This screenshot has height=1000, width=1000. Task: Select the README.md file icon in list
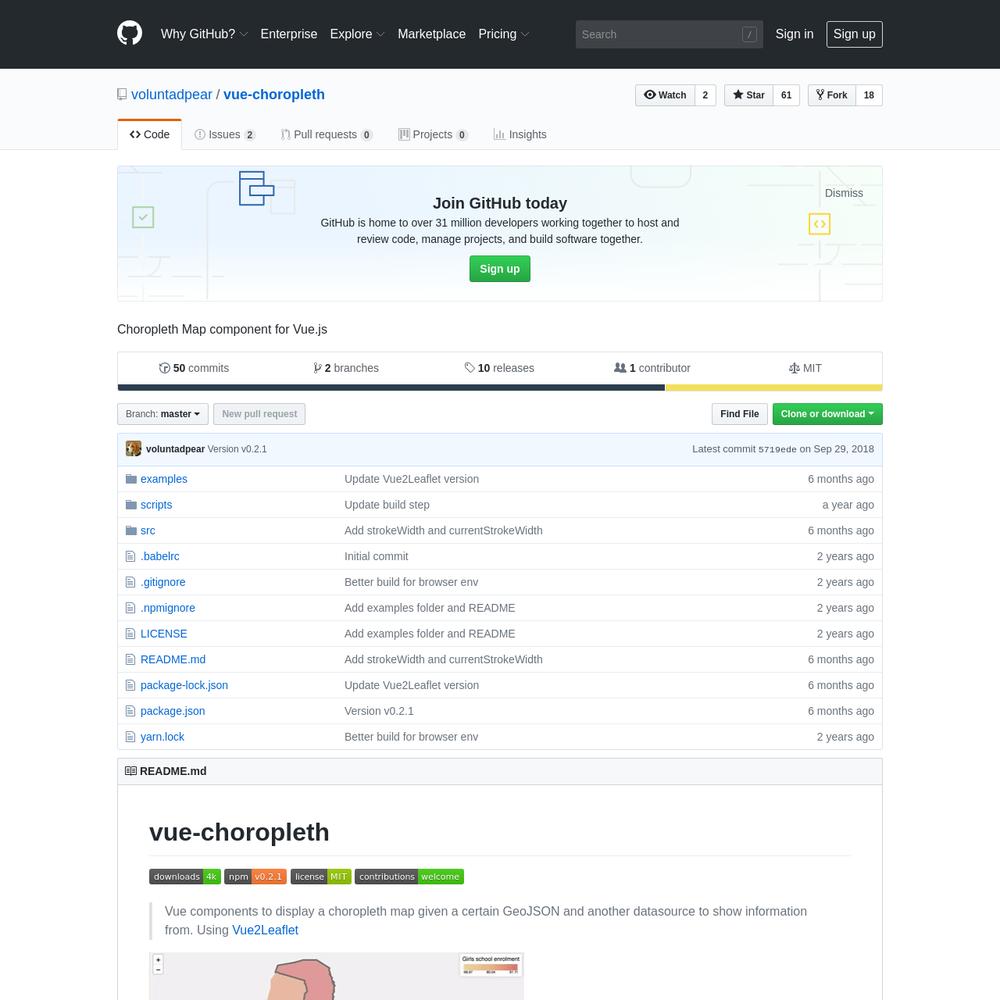pos(131,659)
